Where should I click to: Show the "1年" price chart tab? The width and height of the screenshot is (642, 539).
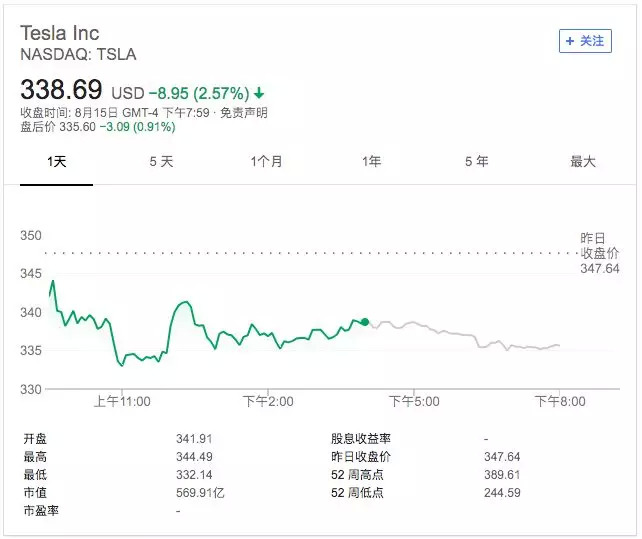pos(372,161)
